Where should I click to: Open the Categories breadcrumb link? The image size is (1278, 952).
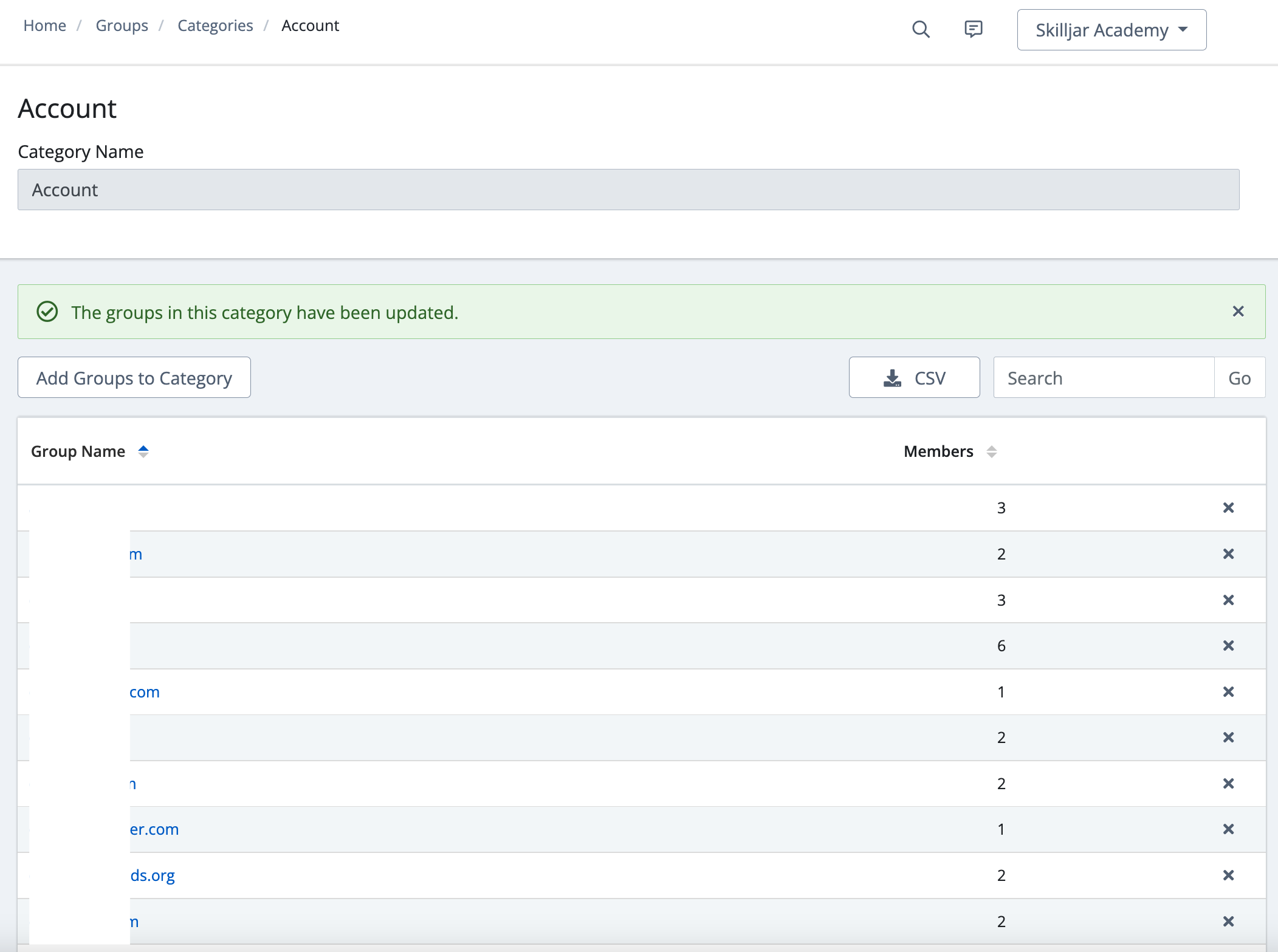(x=215, y=26)
